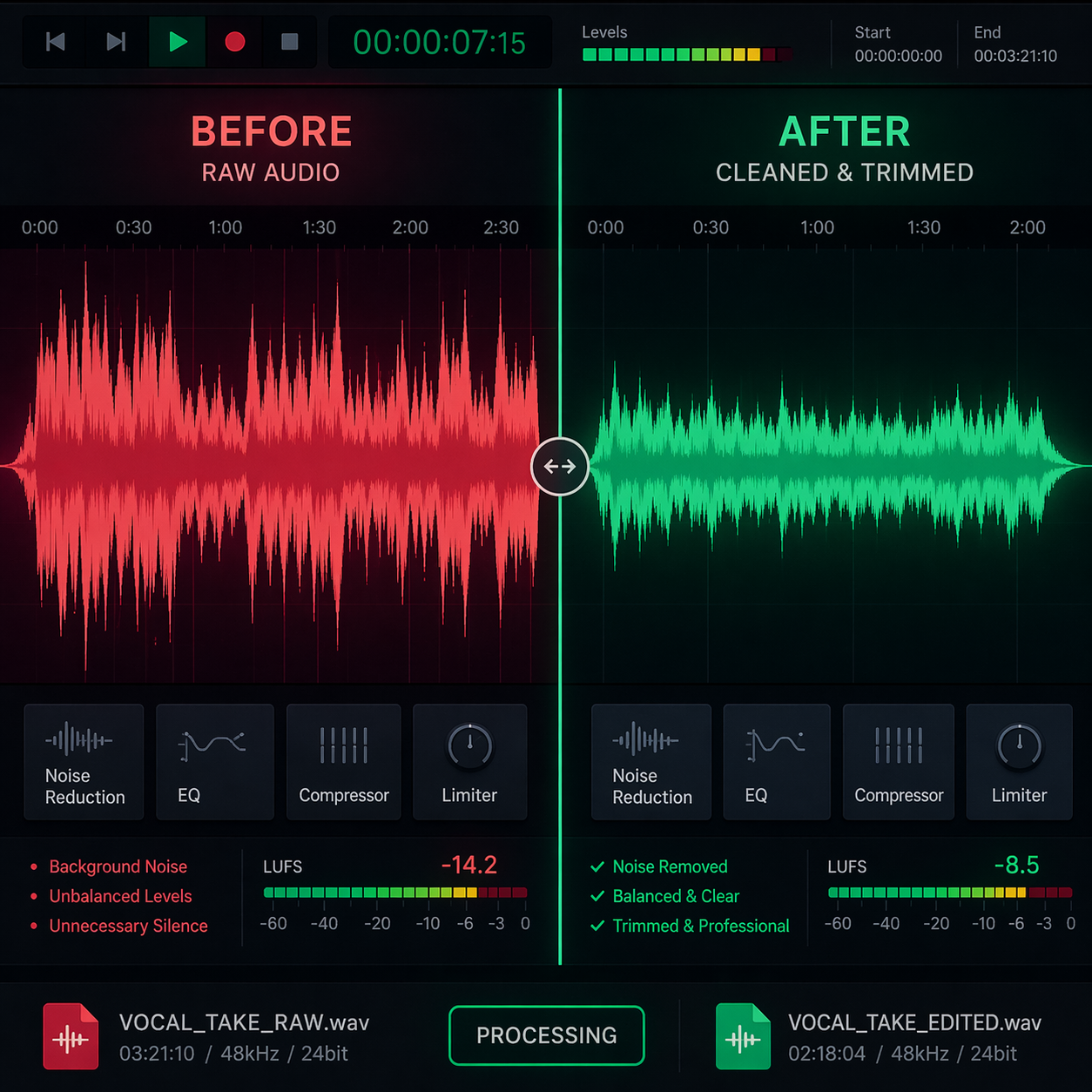Click the 1:30 mark on the AFTER timeline

(x=924, y=227)
